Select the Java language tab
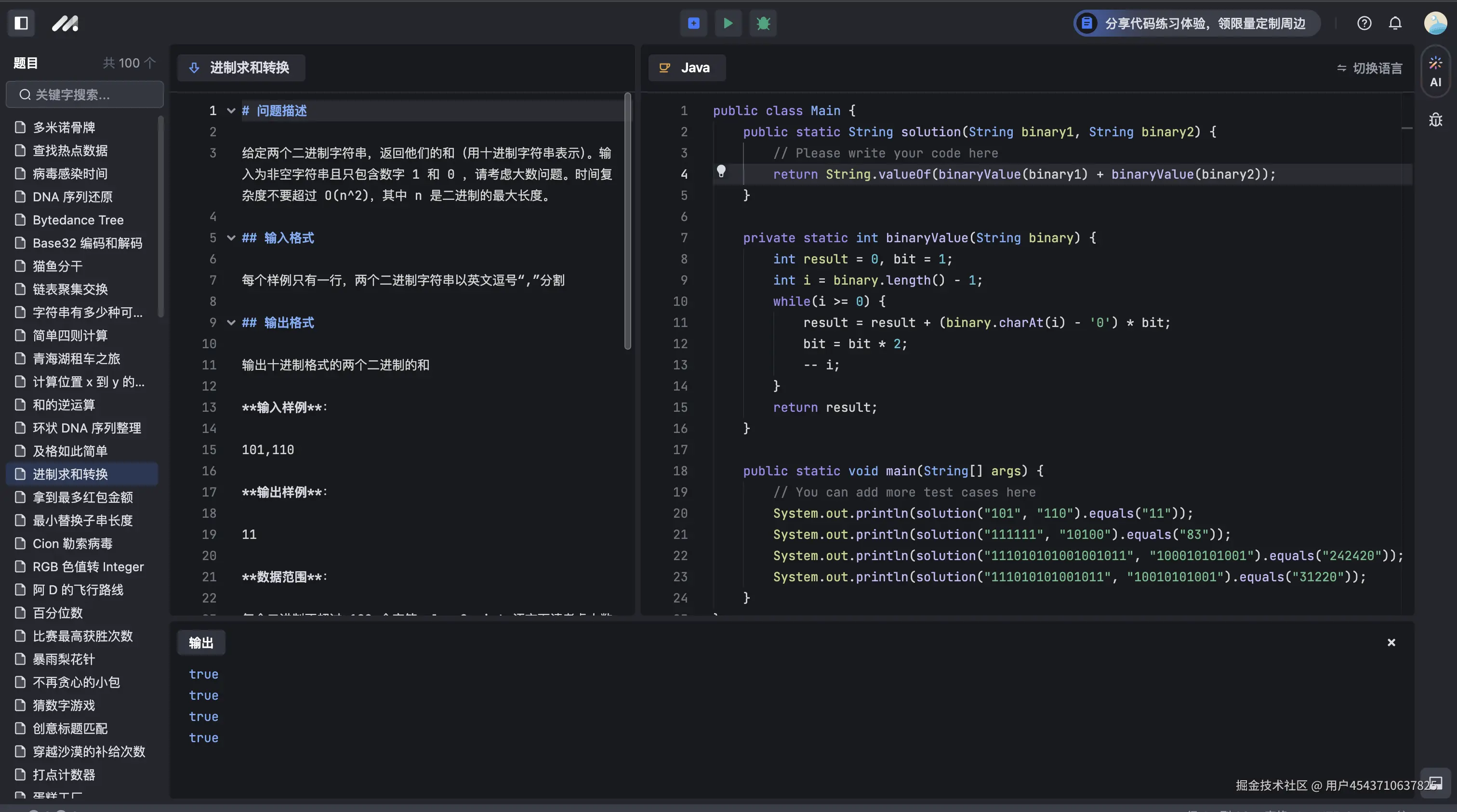1457x812 pixels. tap(686, 67)
